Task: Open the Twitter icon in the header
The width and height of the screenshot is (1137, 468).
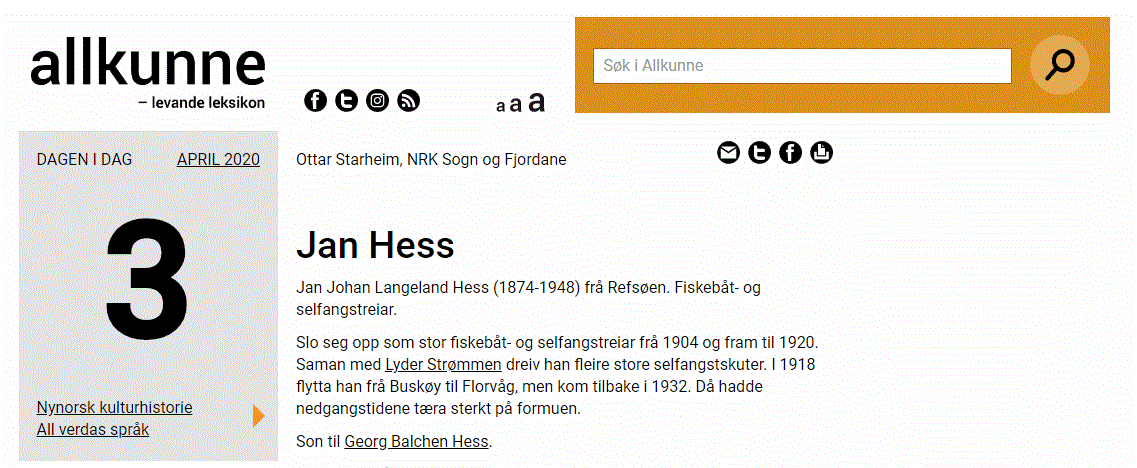Action: point(347,100)
